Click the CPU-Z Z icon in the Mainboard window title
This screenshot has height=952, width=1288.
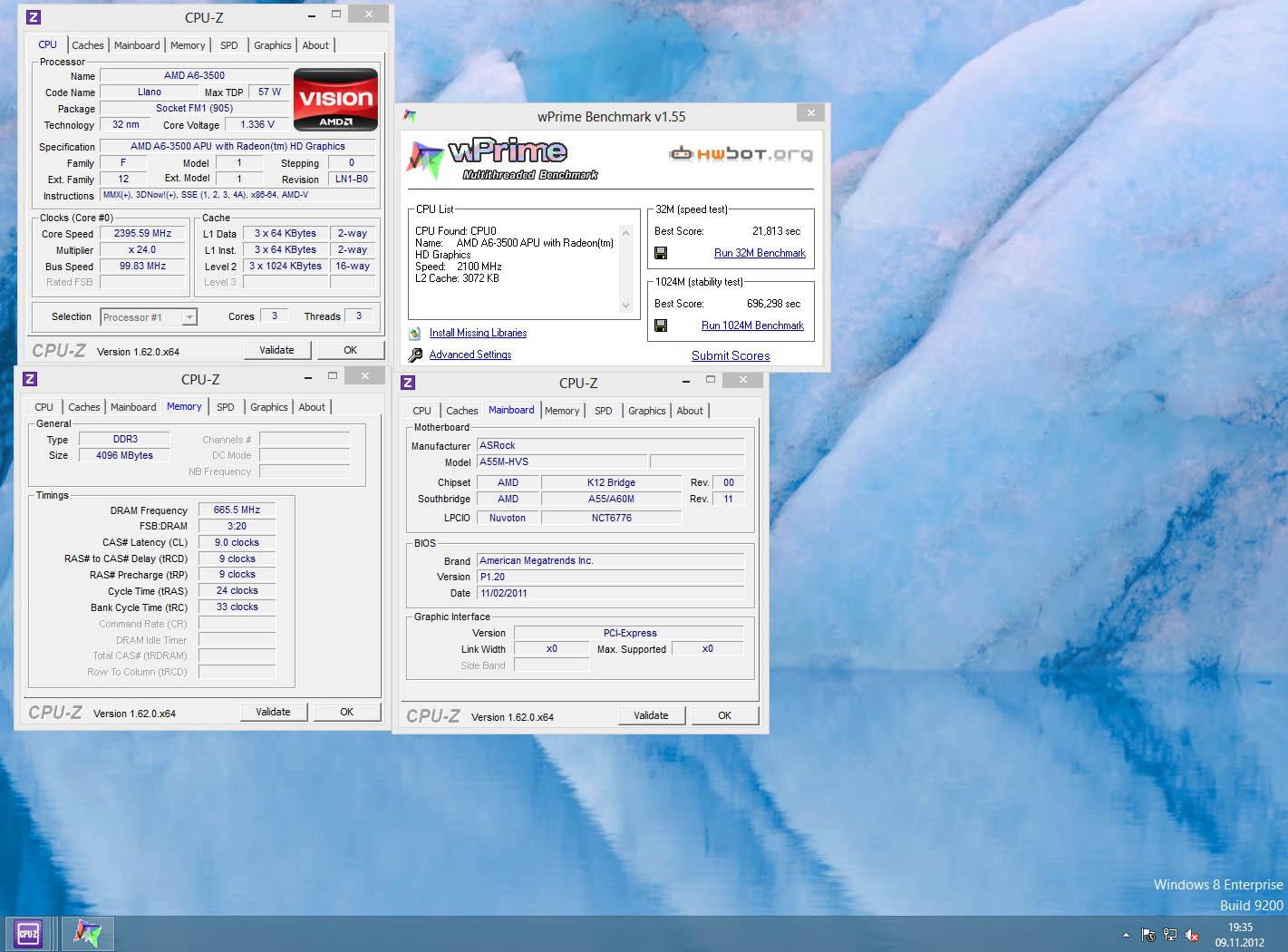coord(408,383)
